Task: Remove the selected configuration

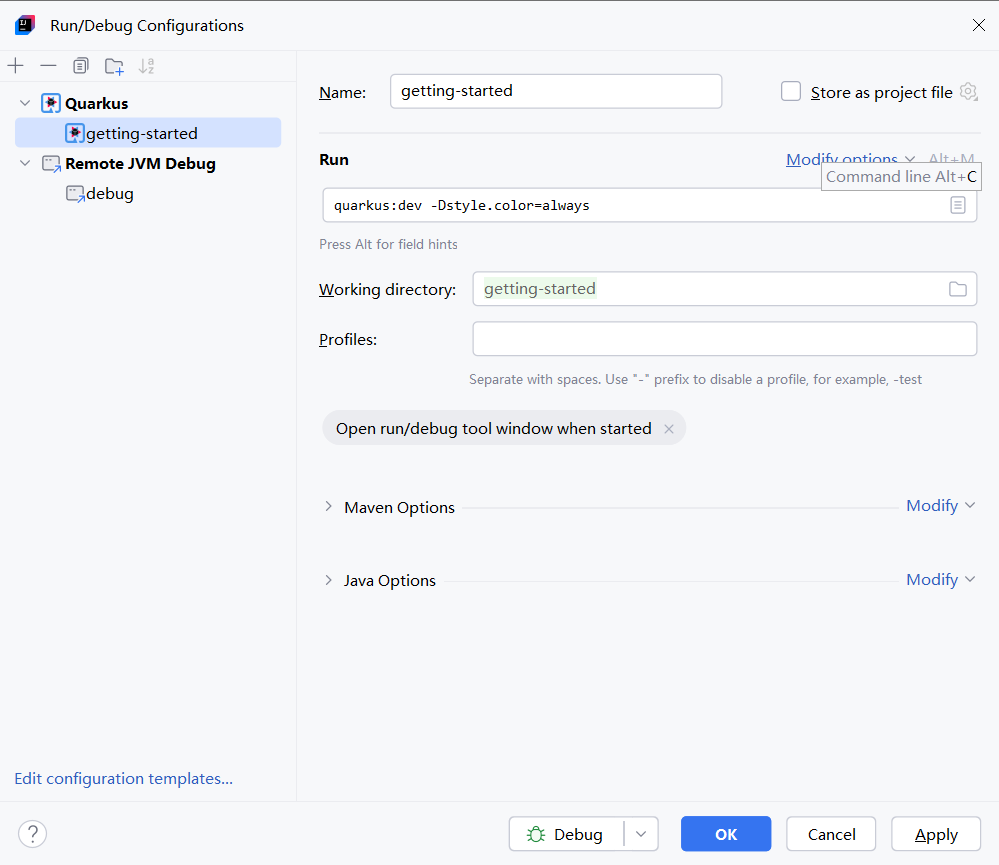Action: (48, 66)
